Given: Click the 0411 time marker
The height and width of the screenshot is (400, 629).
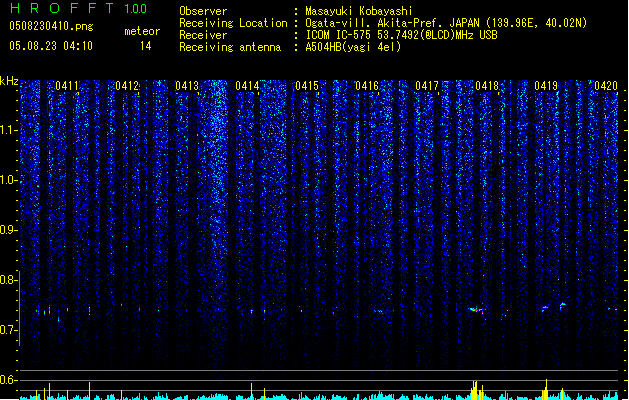Looking at the screenshot, I should [67, 86].
